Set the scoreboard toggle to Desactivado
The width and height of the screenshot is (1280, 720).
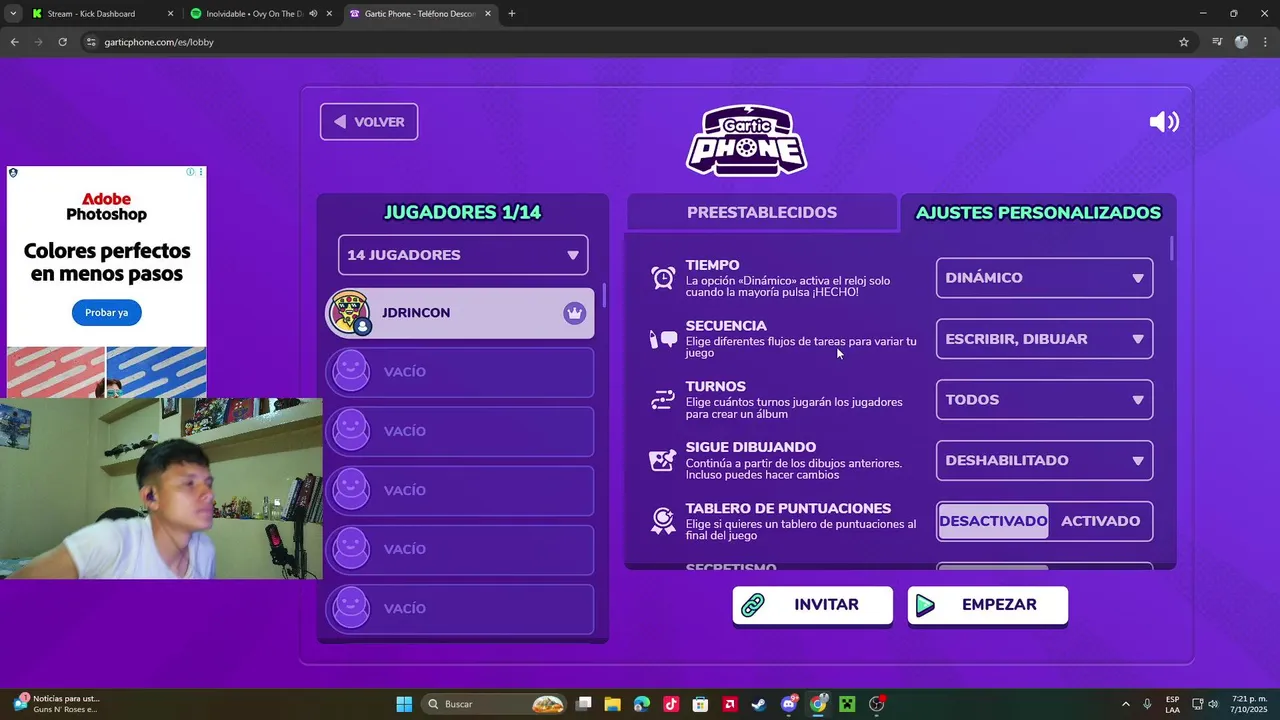click(x=993, y=521)
